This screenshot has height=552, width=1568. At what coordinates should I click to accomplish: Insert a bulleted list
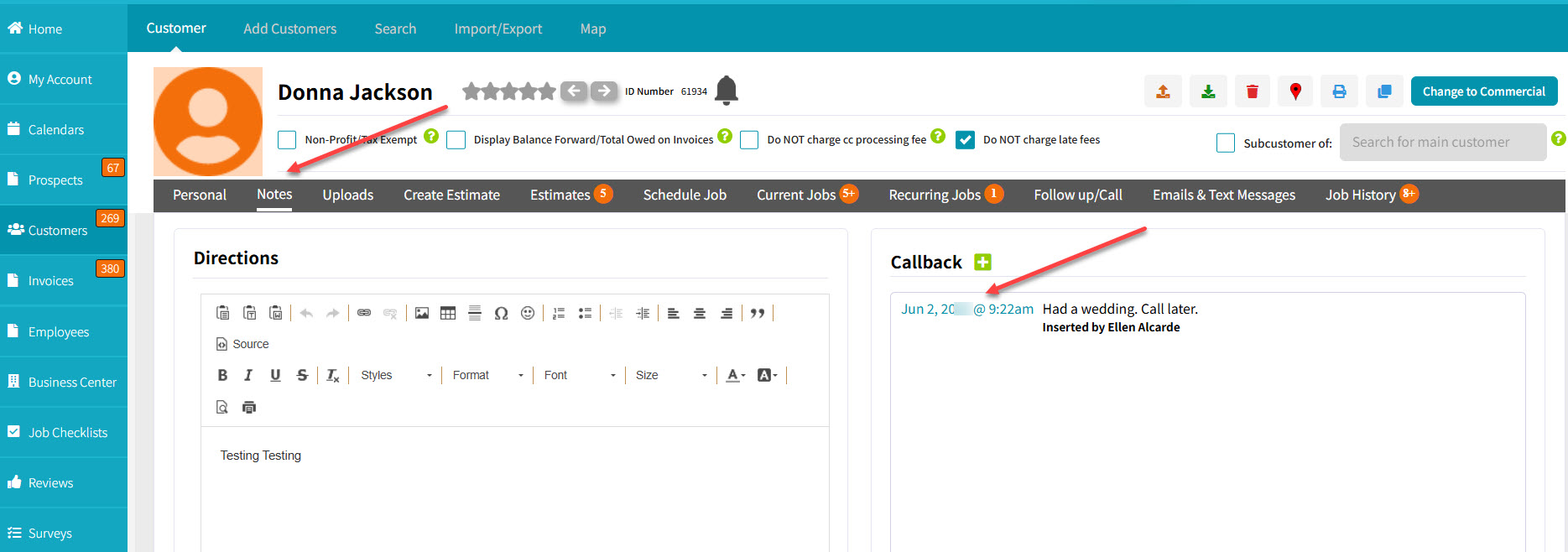pos(585,313)
